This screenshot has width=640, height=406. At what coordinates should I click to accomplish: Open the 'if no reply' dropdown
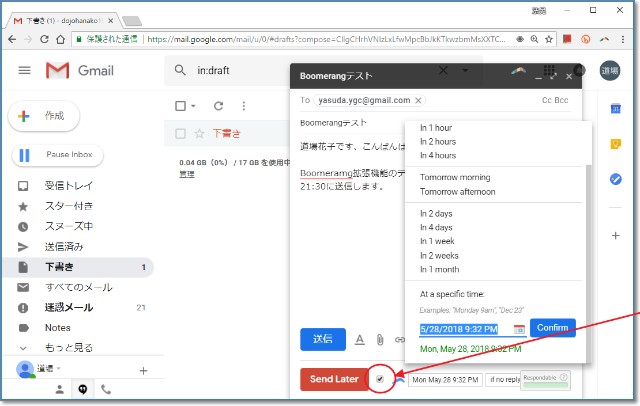[503, 380]
